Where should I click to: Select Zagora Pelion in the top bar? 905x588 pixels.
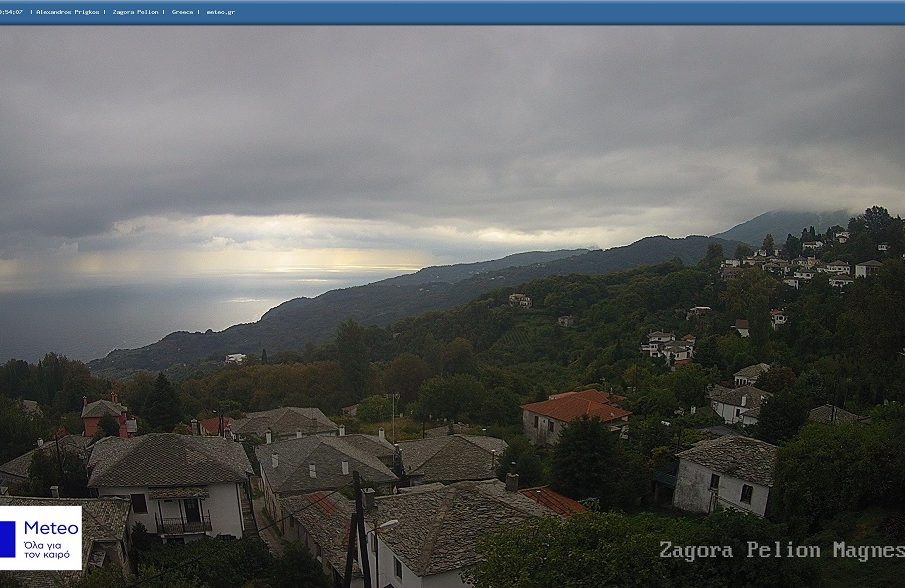[x=135, y=12]
